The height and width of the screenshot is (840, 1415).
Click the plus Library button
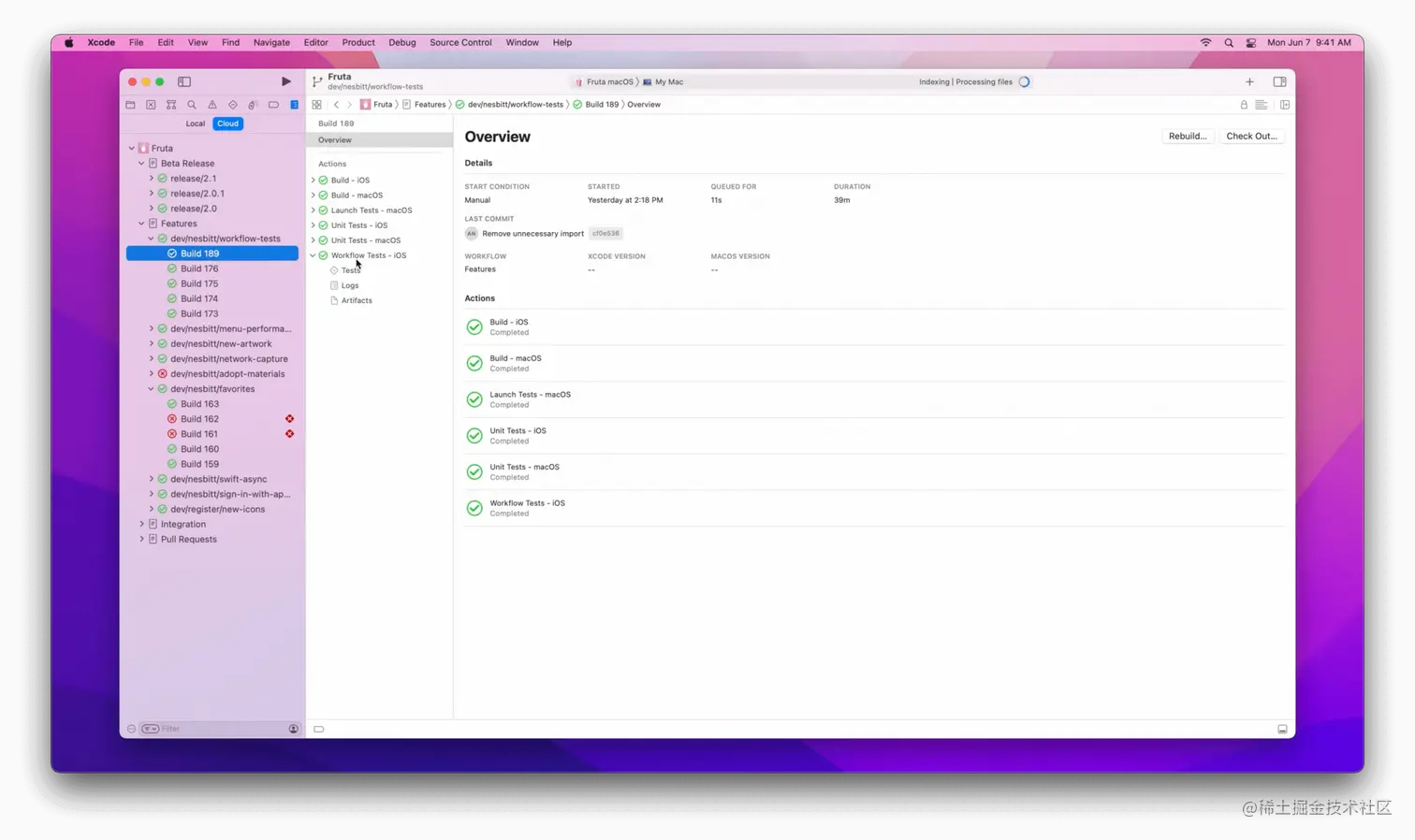pyautogui.click(x=1249, y=81)
